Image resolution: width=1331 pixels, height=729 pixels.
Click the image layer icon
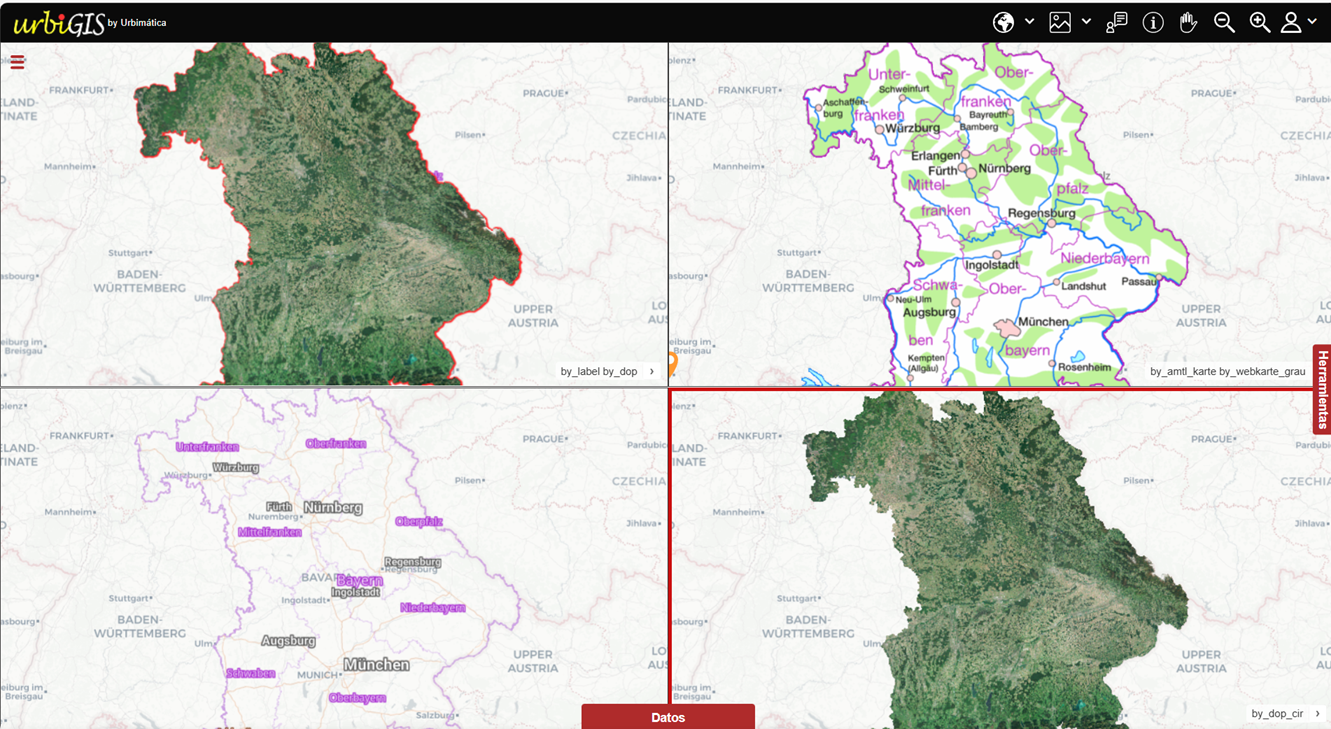click(1060, 22)
